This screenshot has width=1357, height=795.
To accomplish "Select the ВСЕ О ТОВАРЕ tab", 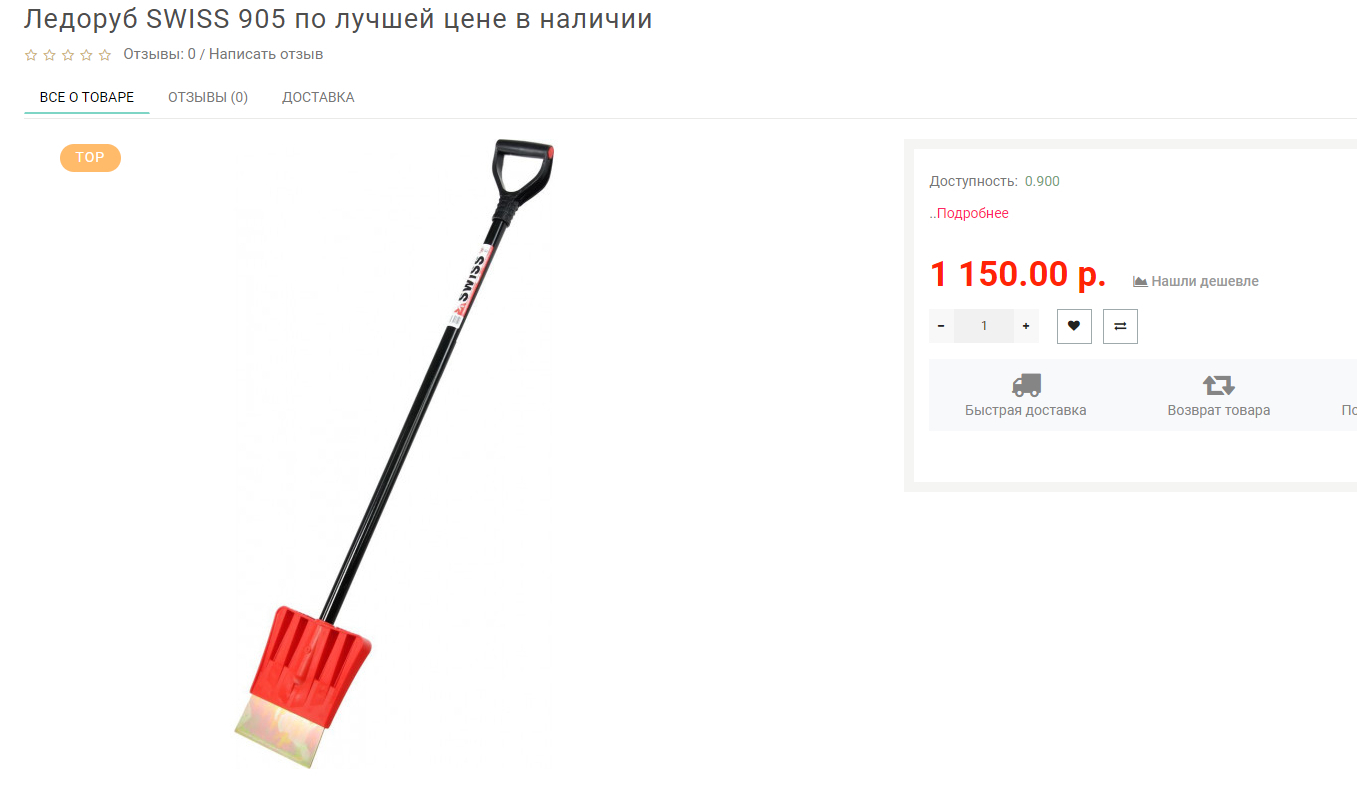I will pos(87,97).
